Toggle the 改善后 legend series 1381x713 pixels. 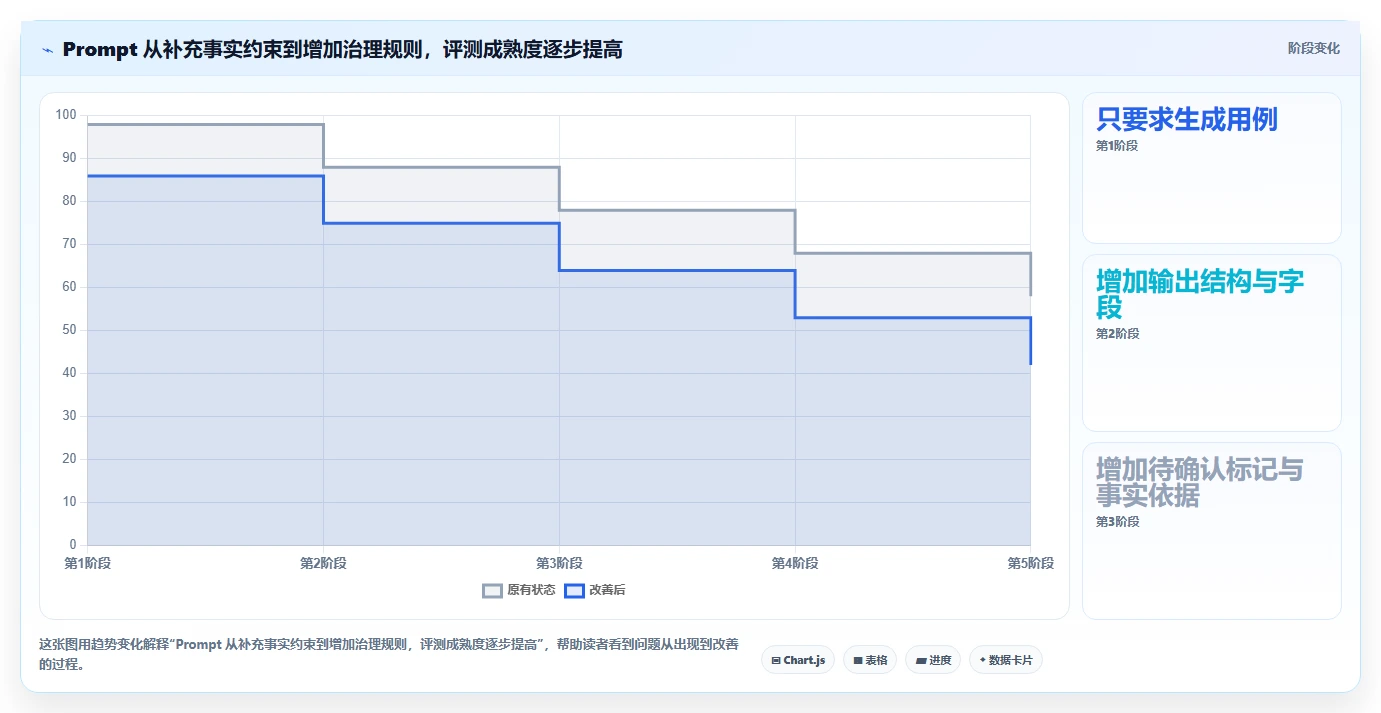coord(595,590)
